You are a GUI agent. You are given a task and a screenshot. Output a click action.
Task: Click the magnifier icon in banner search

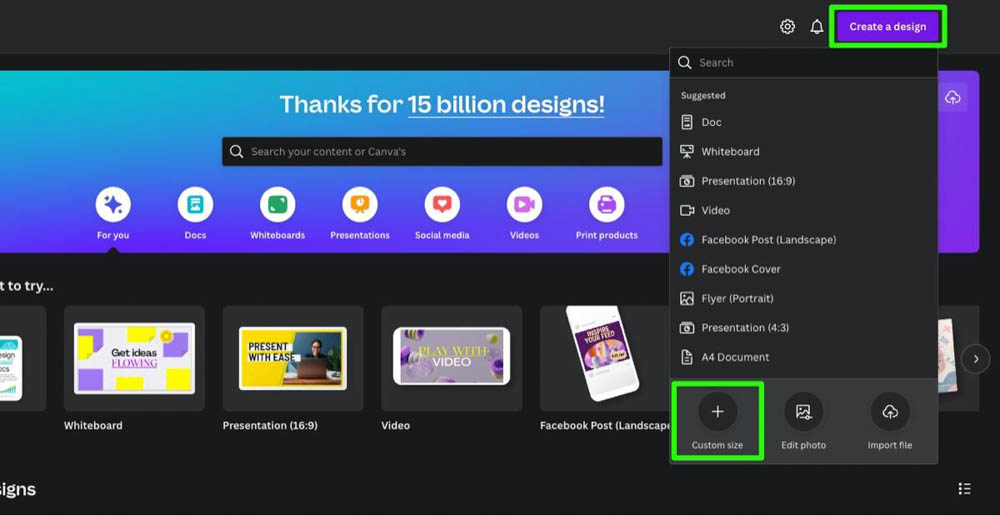pos(236,152)
